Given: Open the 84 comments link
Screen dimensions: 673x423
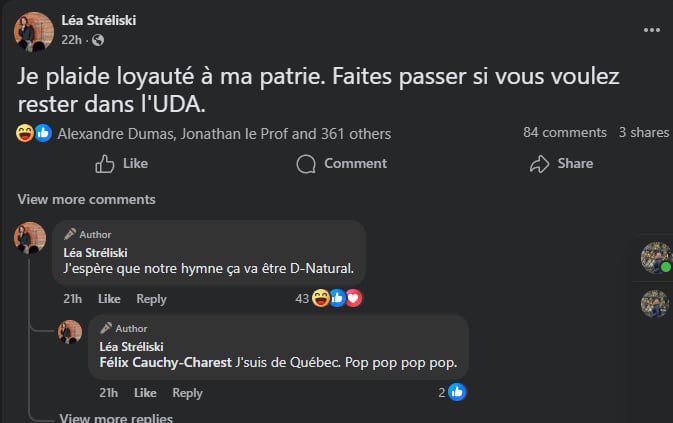Looking at the screenshot, I should (564, 132).
